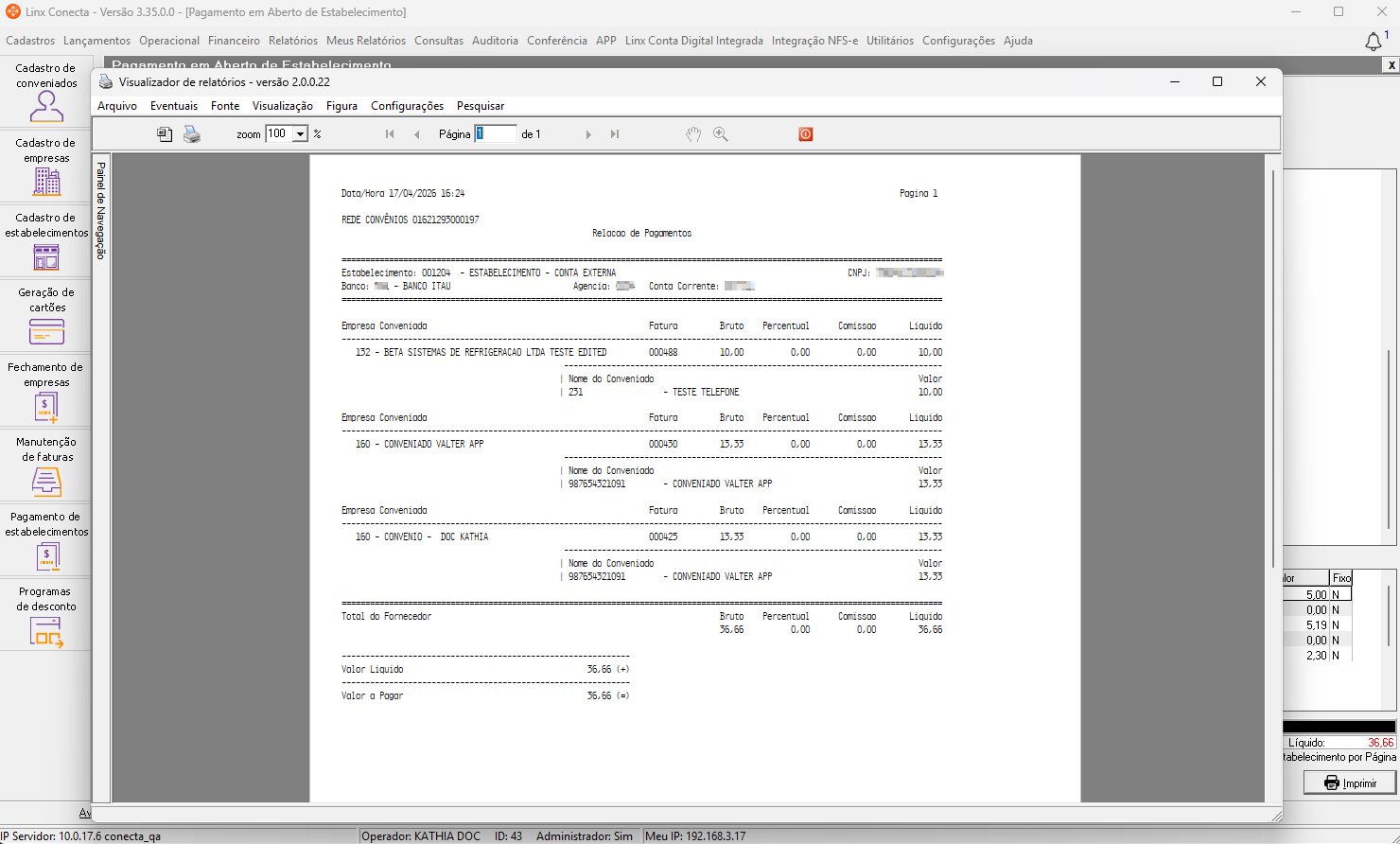This screenshot has height=844, width=1400.
Task: Open the Ajuda main menu
Action: [1018, 41]
